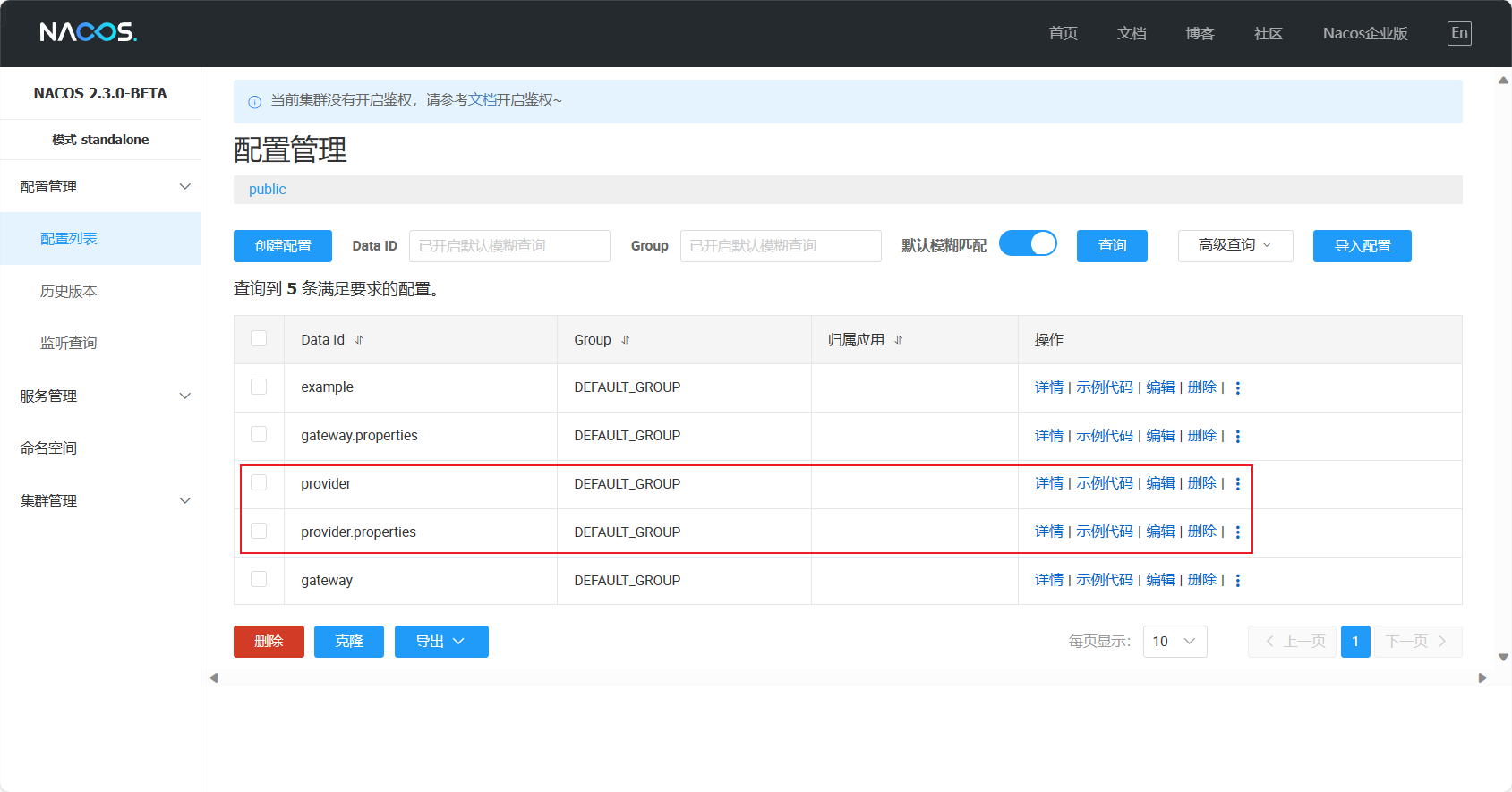1512x792 pixels.
Task: Expand the 集群管理 sidebar menu
Action: pyautogui.click(x=100, y=501)
